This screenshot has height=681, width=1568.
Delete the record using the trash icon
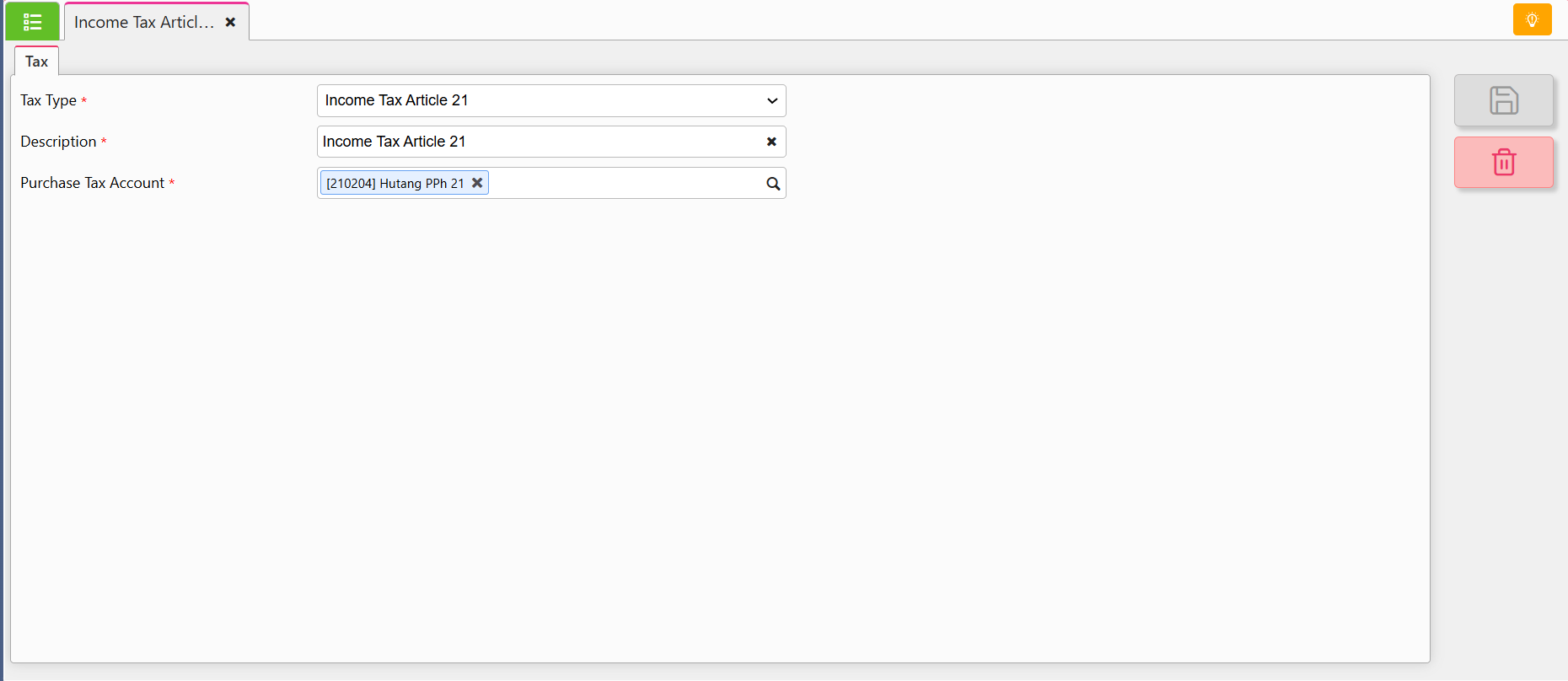[1503, 162]
